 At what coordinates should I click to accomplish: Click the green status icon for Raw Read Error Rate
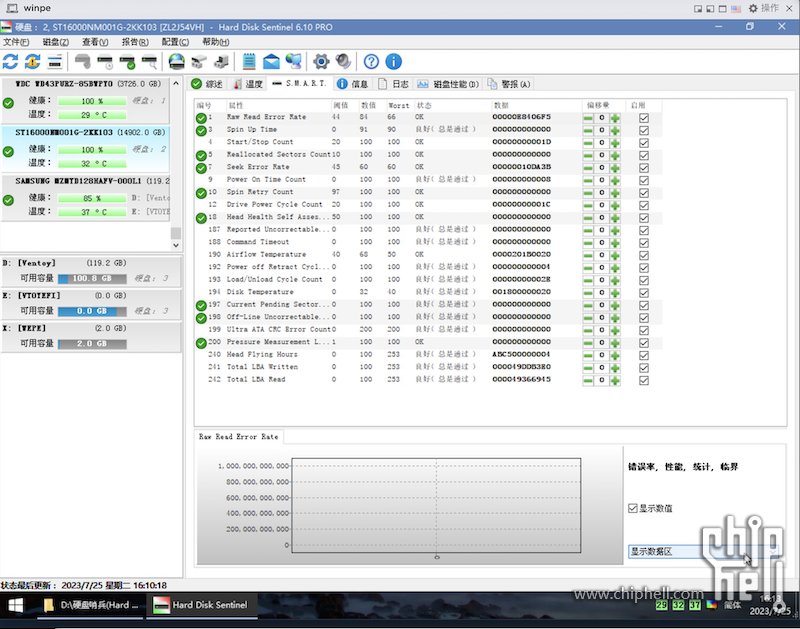[201, 118]
